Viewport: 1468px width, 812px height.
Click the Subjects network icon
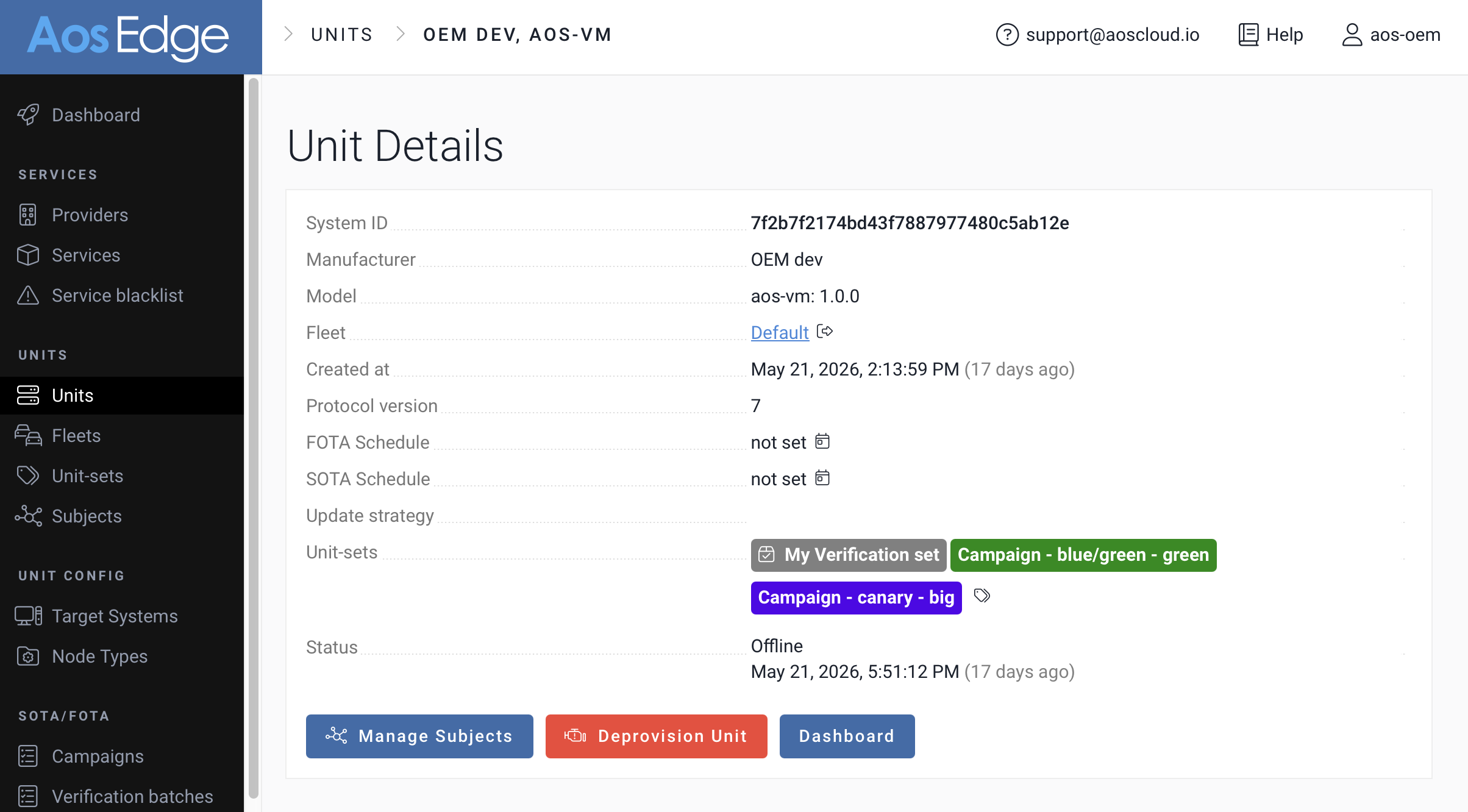coord(28,516)
